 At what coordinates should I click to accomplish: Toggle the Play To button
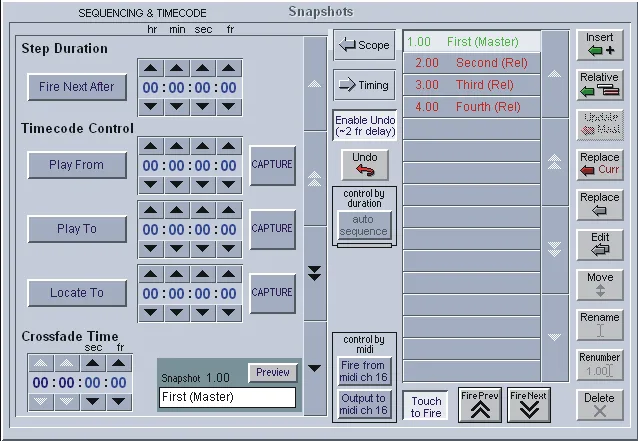coord(77,229)
